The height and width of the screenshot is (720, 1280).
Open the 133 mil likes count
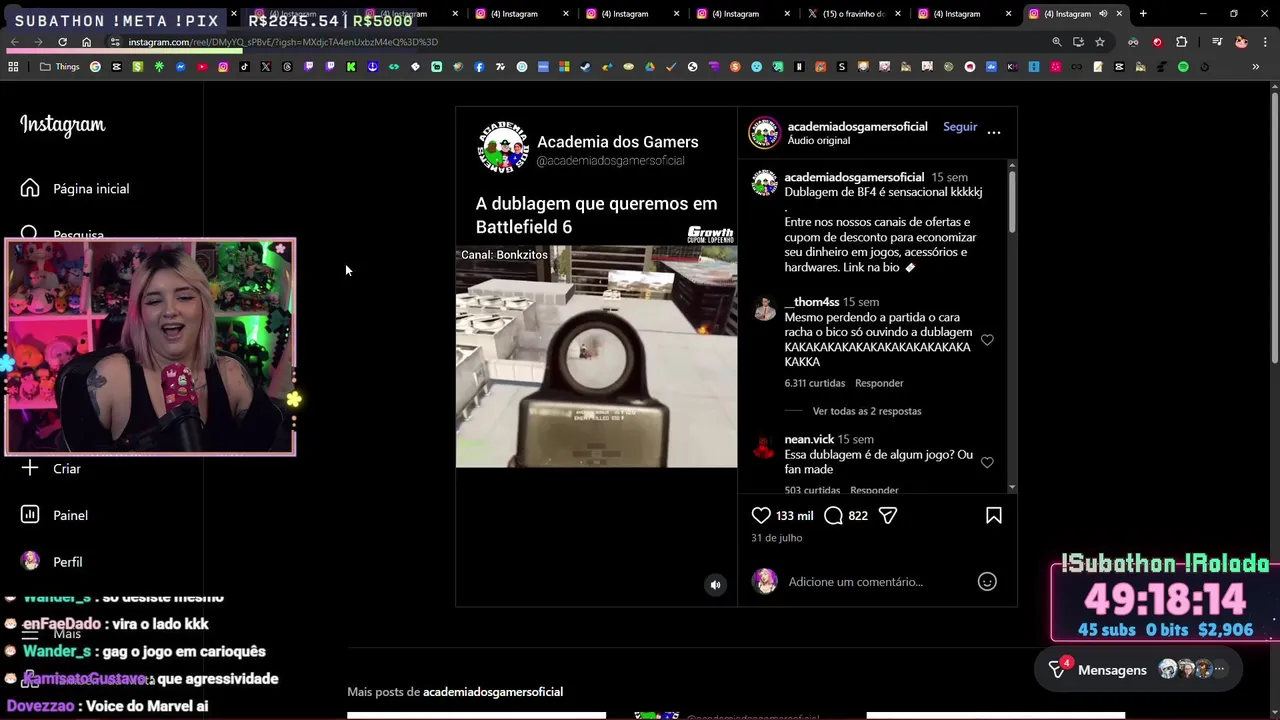point(795,516)
